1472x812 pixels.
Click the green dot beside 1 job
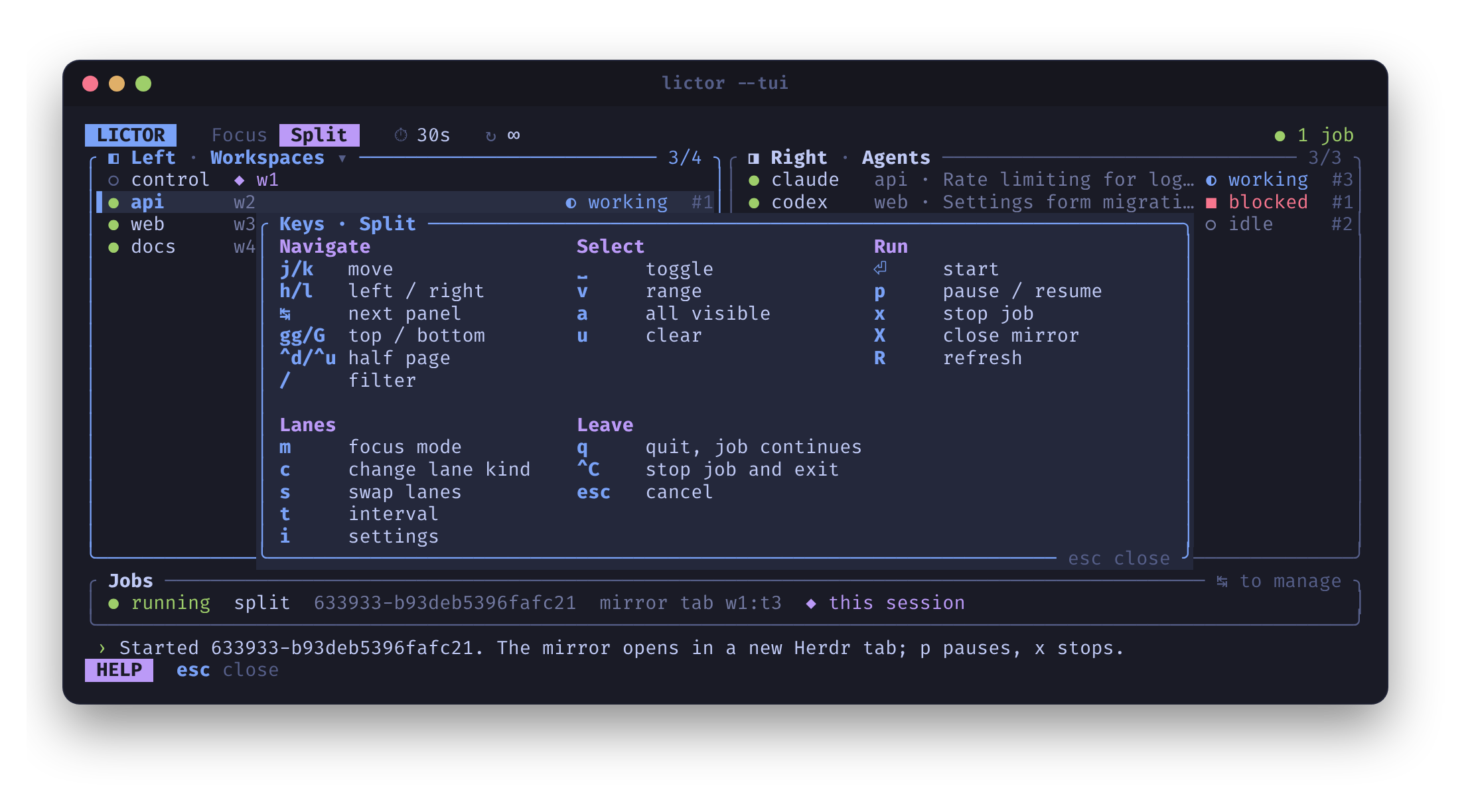click(1280, 136)
